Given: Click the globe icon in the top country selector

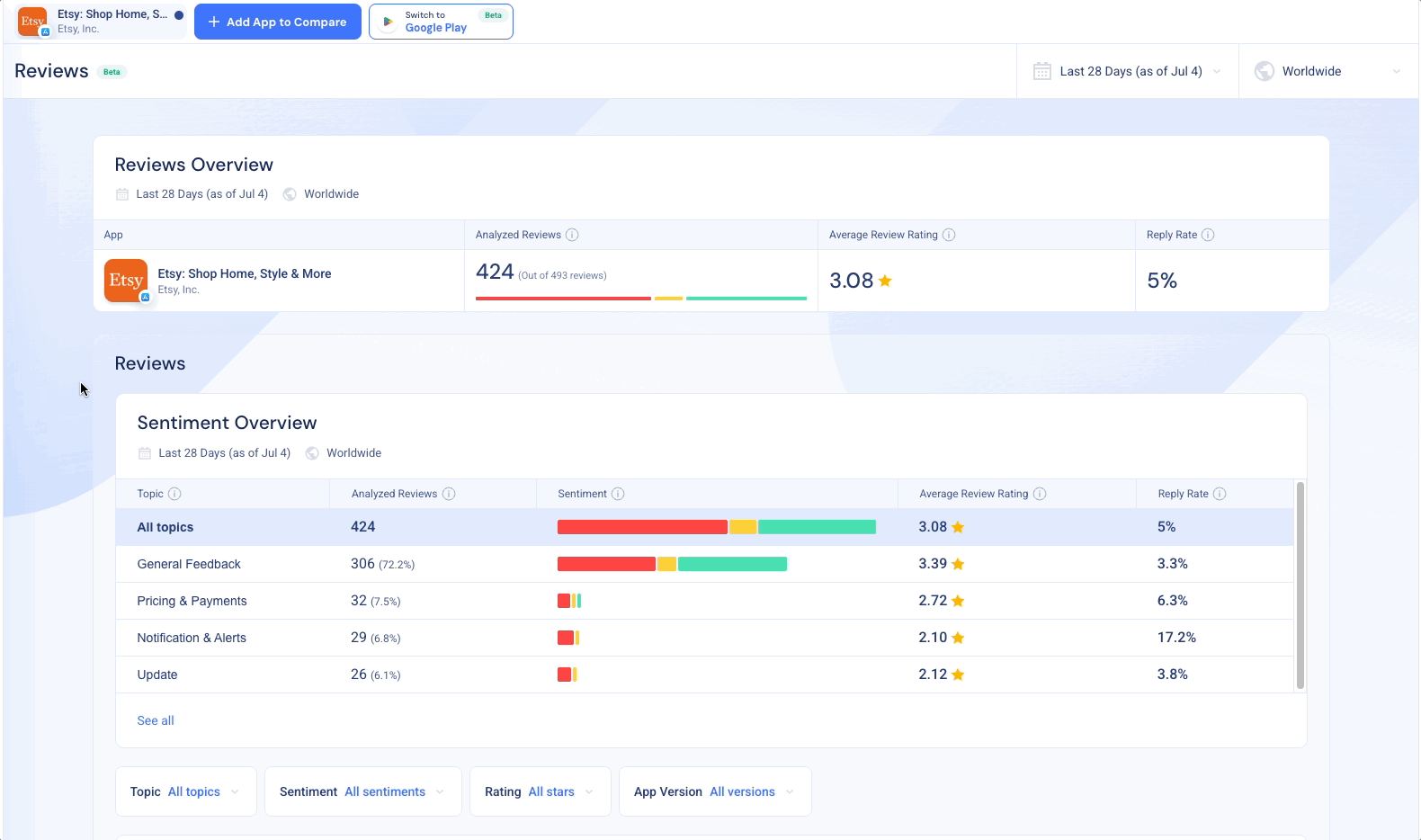Looking at the screenshot, I should [x=1265, y=71].
